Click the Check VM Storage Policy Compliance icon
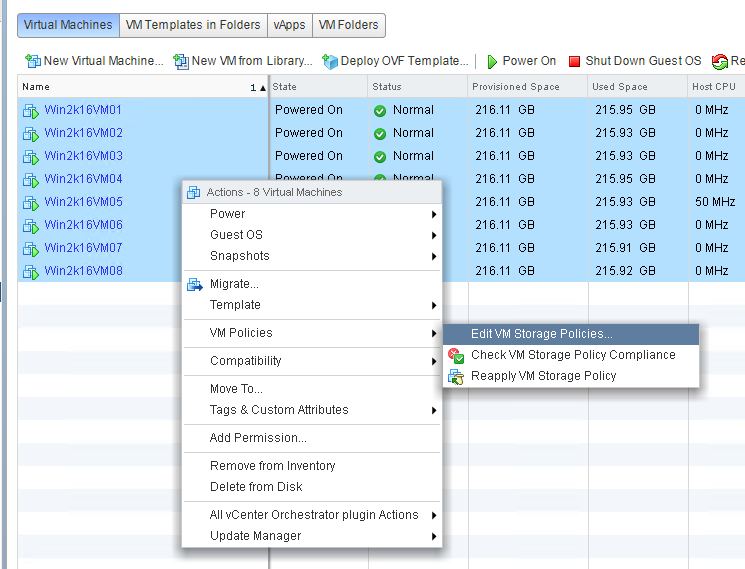 click(456, 355)
